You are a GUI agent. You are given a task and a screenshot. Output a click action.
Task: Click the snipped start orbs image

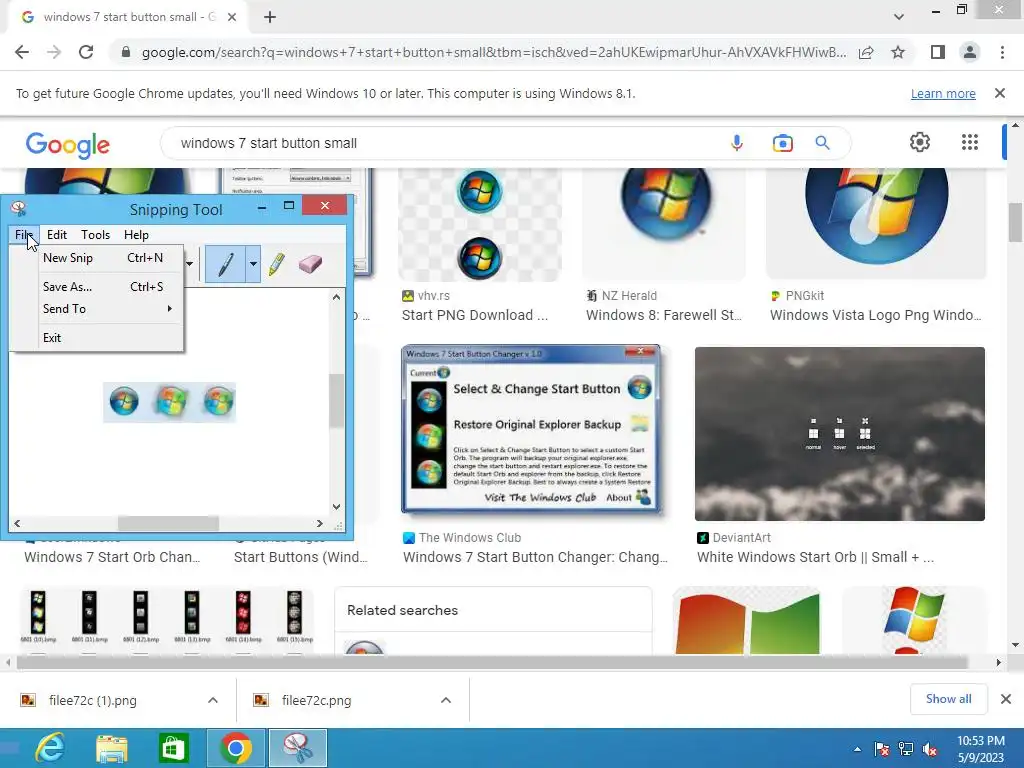[x=169, y=402]
